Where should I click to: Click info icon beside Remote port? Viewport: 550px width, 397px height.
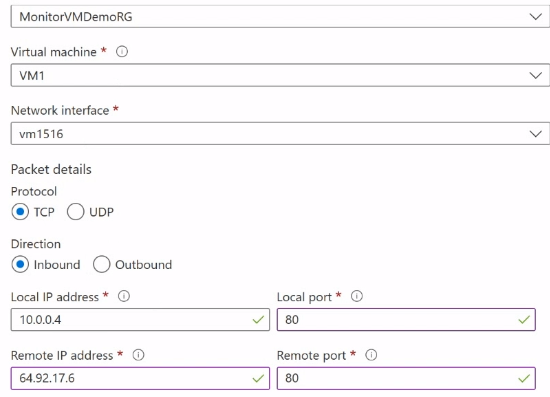pyautogui.click(x=371, y=355)
